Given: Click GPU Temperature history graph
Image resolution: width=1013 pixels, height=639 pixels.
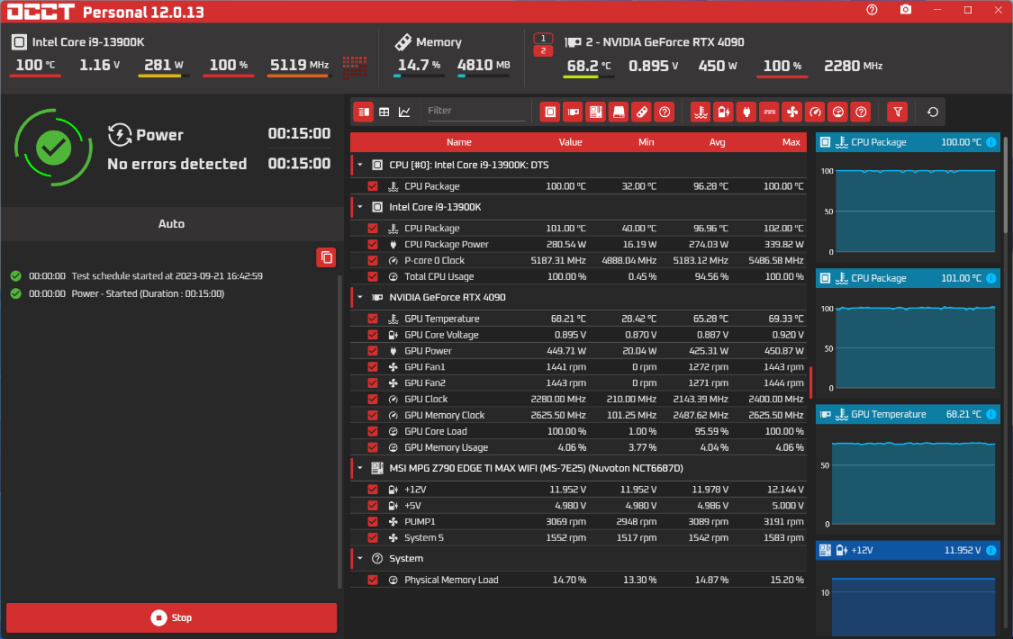Looking at the screenshot, I should coord(914,481).
